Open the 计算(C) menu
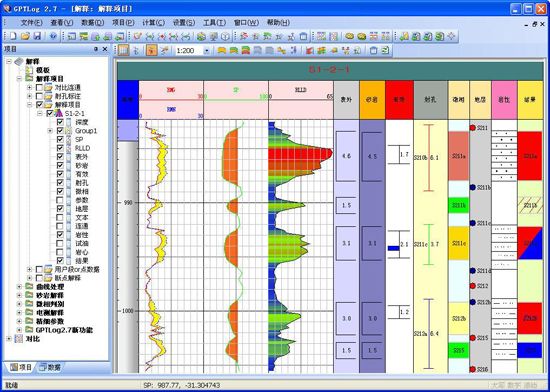Screen dimensions: 550x392 pyautogui.click(x=153, y=22)
